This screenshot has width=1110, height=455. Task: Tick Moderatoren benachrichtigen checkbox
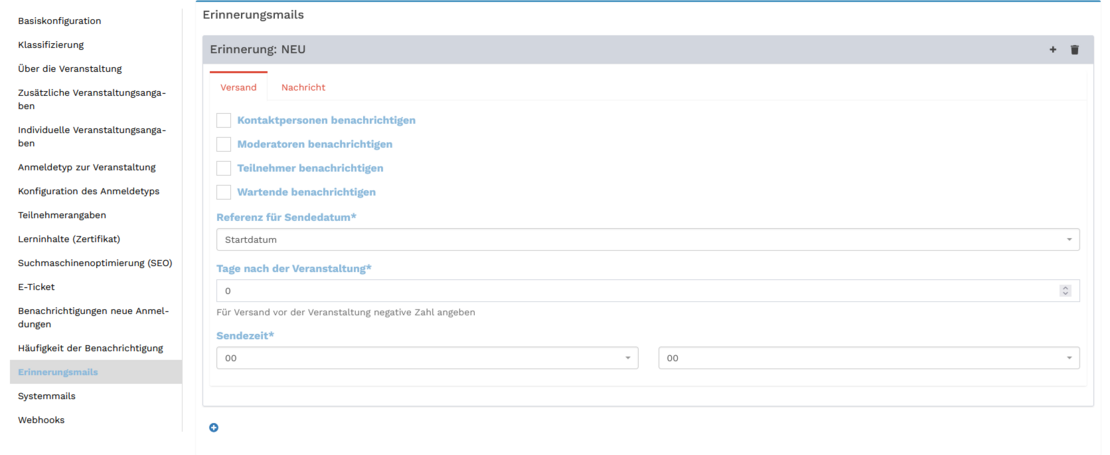[x=224, y=144]
